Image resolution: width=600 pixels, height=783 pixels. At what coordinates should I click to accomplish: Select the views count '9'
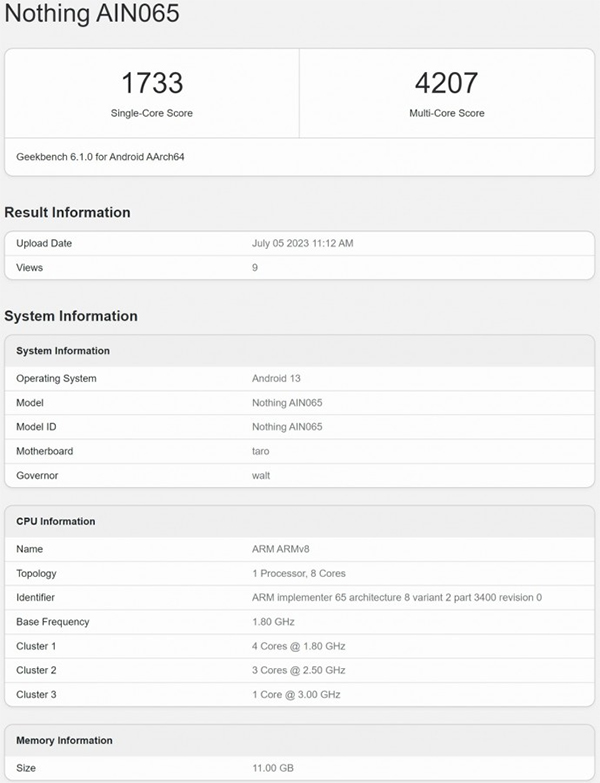pos(255,268)
